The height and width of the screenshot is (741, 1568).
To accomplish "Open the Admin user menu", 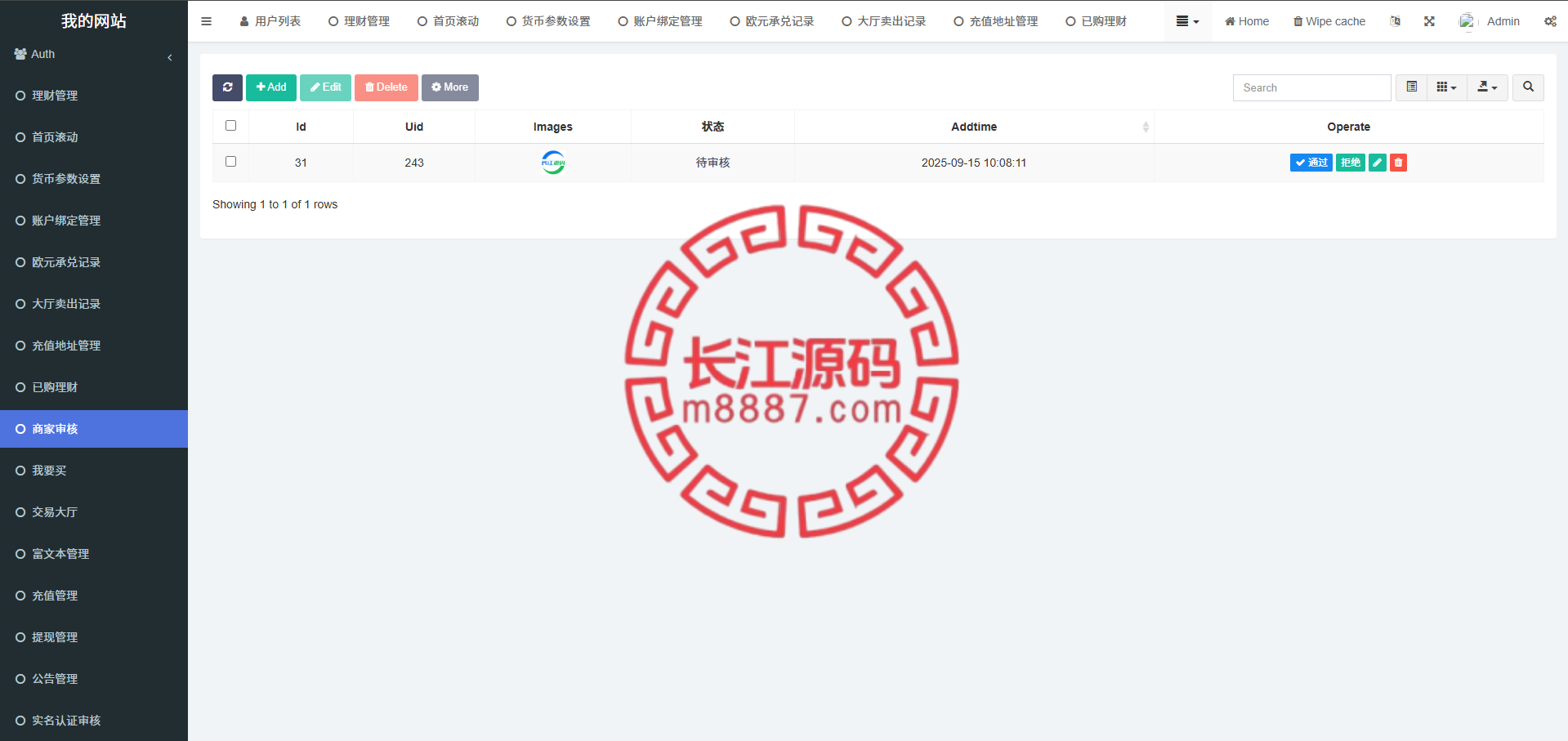I will coord(1490,21).
